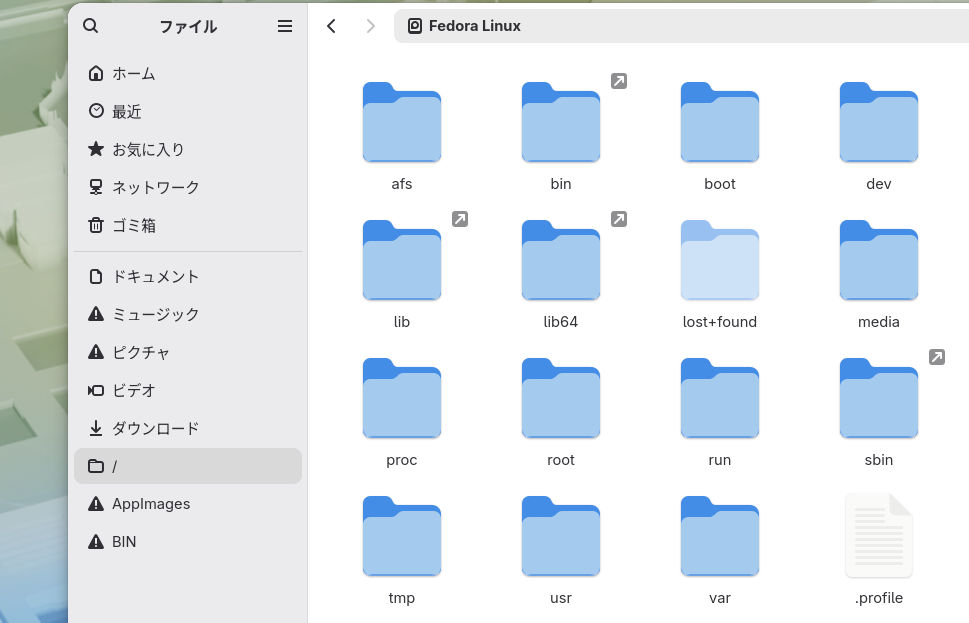Open ビデオ videos bookmark
This screenshot has height=623, width=969.
[x=188, y=390]
